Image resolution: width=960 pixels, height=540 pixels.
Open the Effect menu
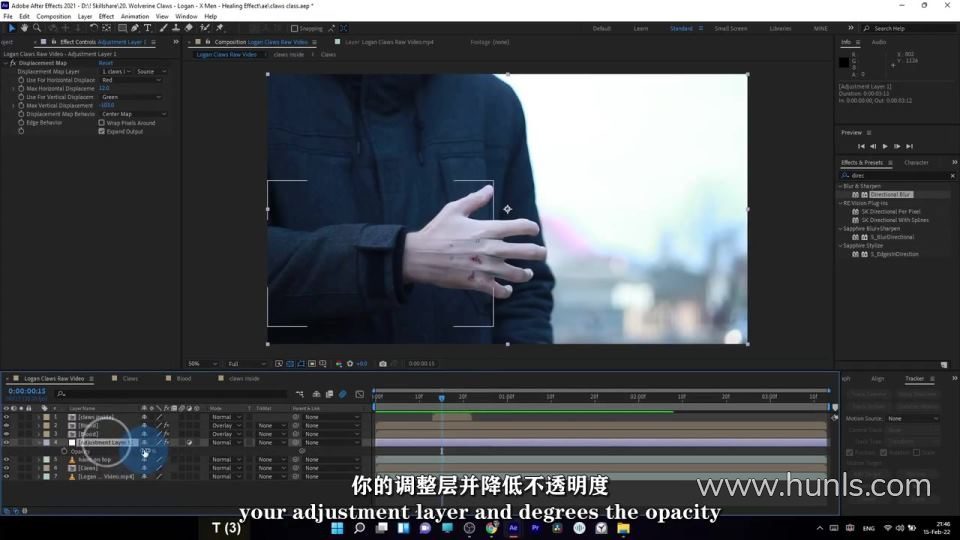(x=106, y=17)
